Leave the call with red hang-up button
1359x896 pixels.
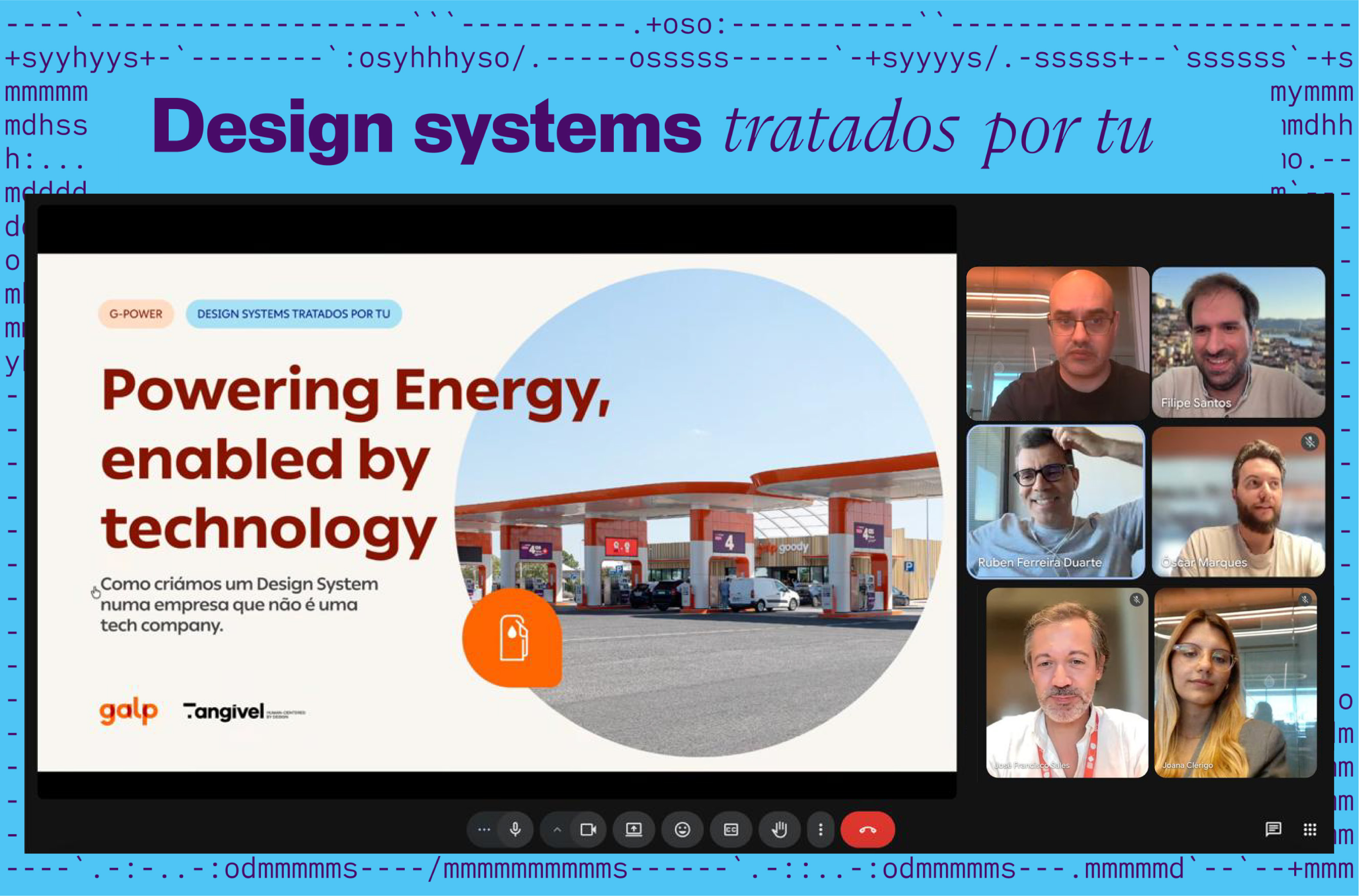[867, 829]
